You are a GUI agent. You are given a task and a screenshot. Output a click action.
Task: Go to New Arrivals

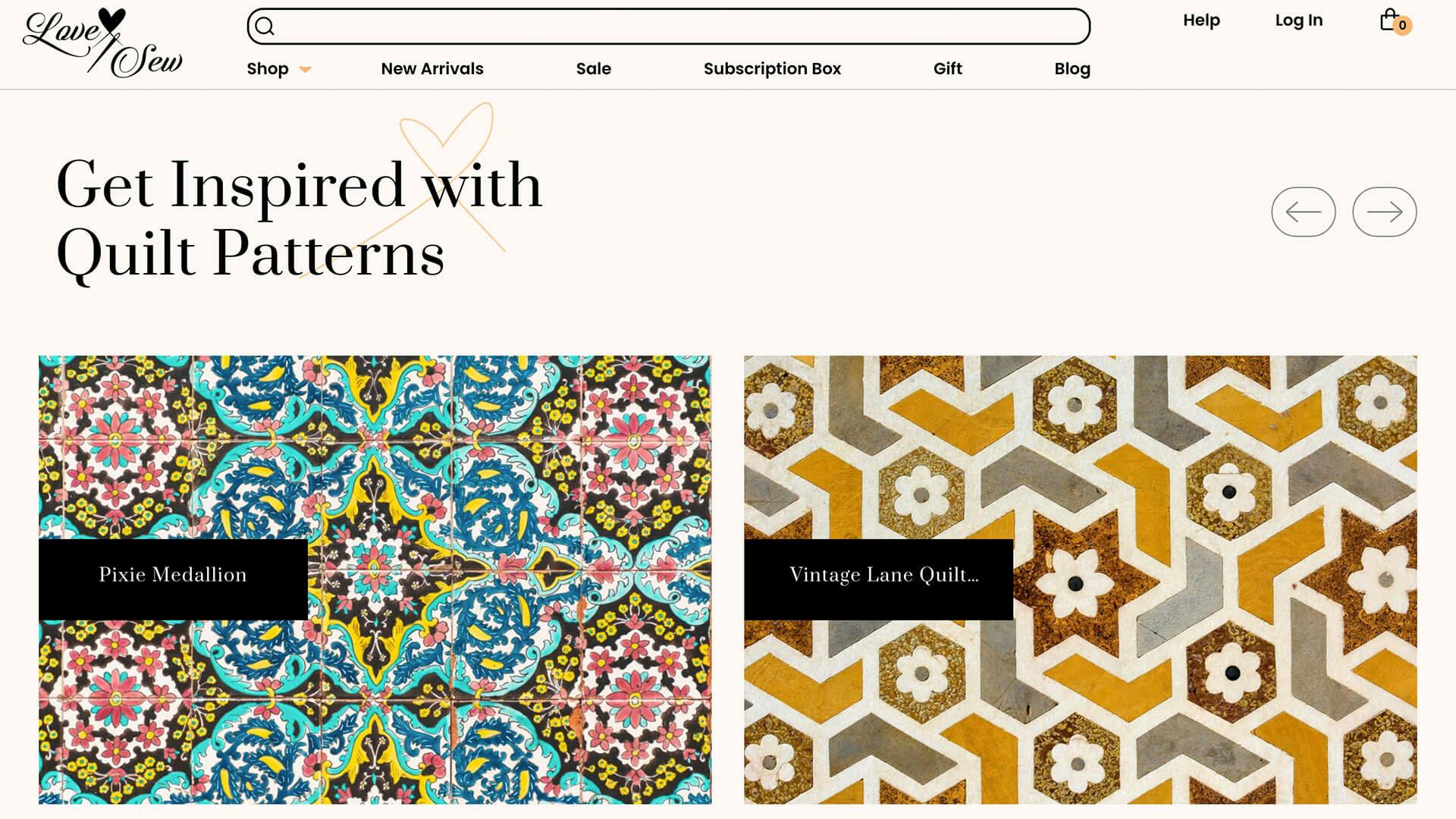pos(432,69)
